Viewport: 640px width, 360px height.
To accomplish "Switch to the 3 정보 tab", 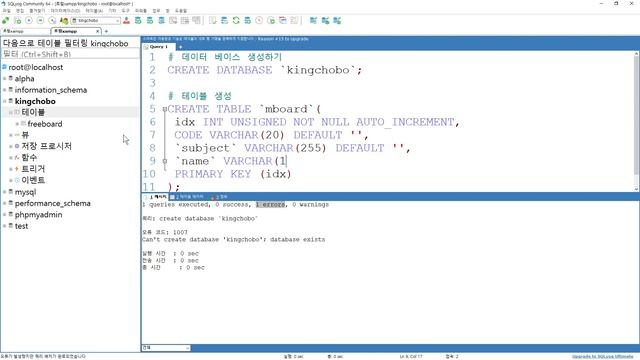I will (219, 197).
